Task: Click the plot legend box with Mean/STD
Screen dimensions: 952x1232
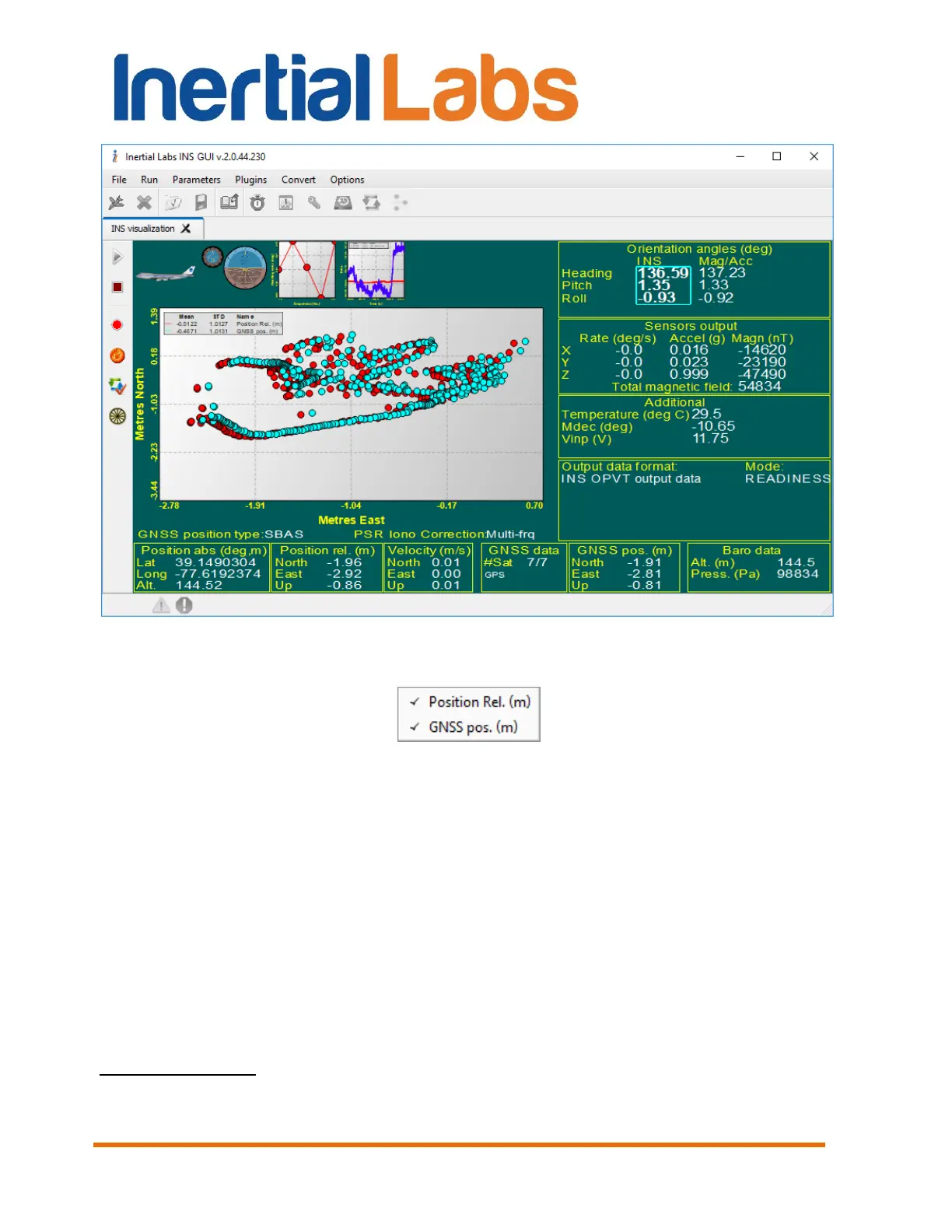Action: pos(223,324)
